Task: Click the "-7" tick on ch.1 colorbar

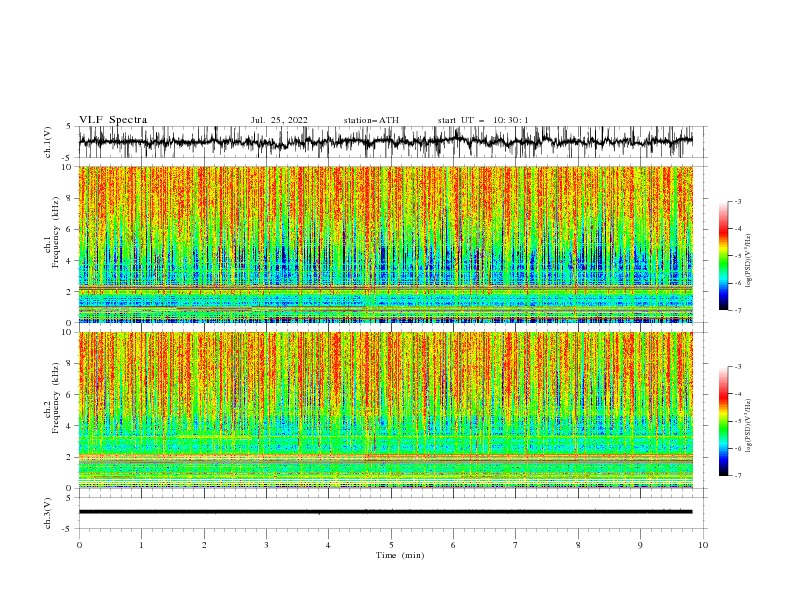Action: 738,310
